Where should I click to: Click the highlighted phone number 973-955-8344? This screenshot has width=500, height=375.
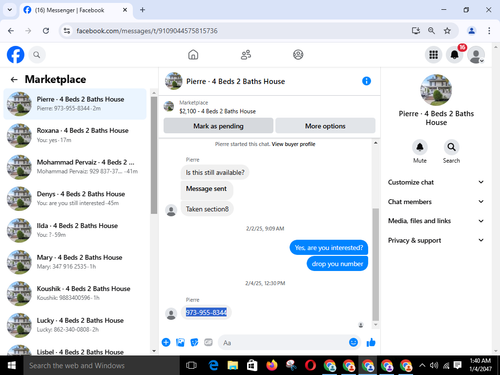(206, 312)
